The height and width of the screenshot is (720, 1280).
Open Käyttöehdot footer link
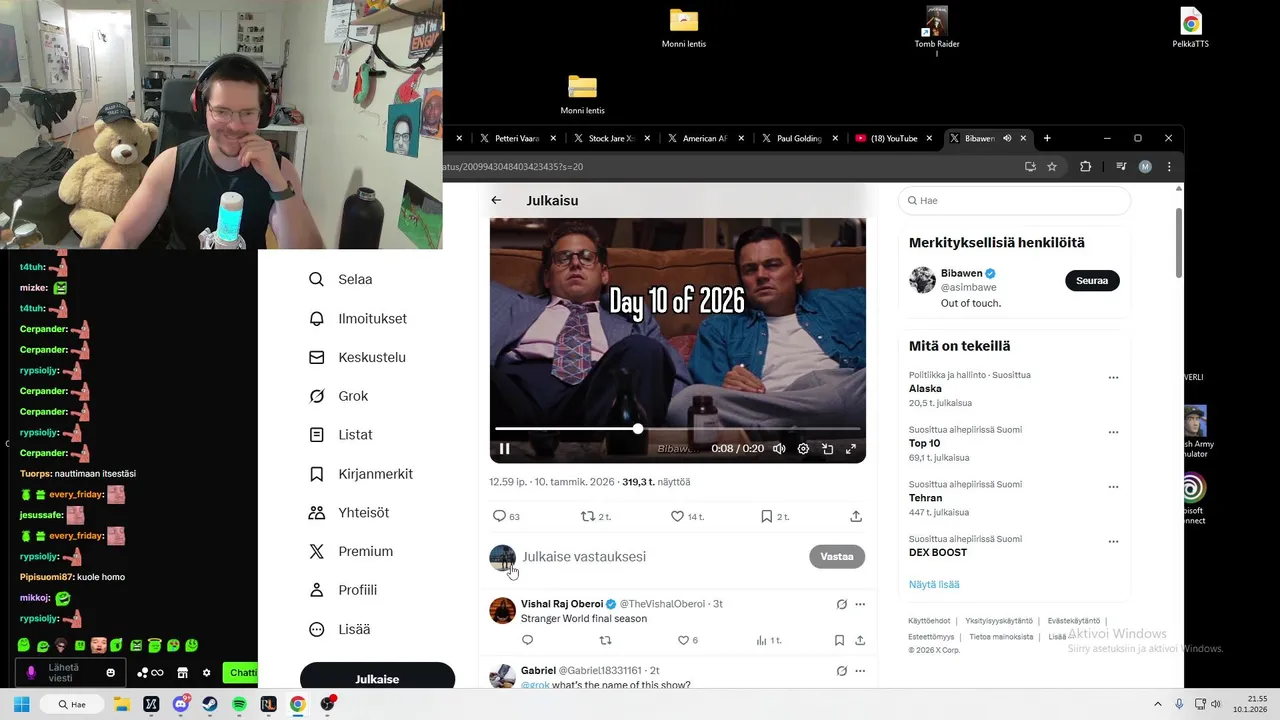point(929,621)
